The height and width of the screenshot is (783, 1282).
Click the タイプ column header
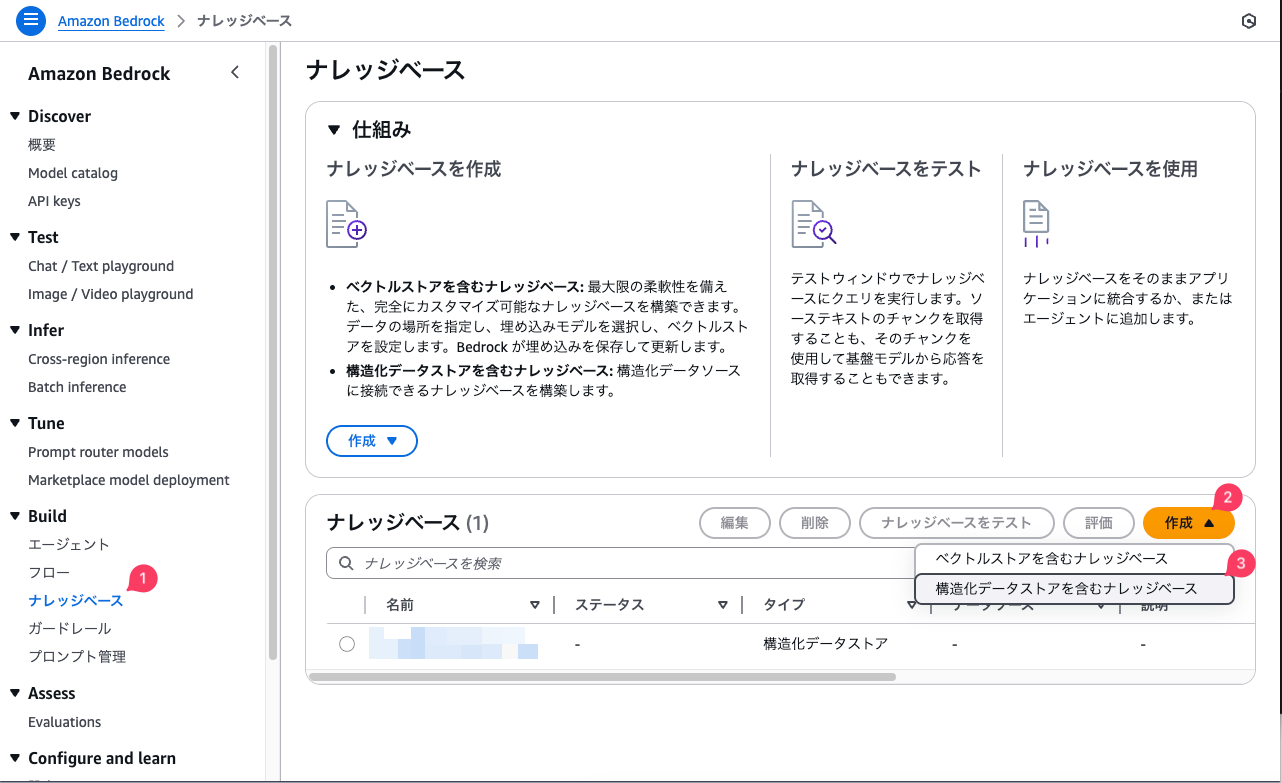point(784,605)
